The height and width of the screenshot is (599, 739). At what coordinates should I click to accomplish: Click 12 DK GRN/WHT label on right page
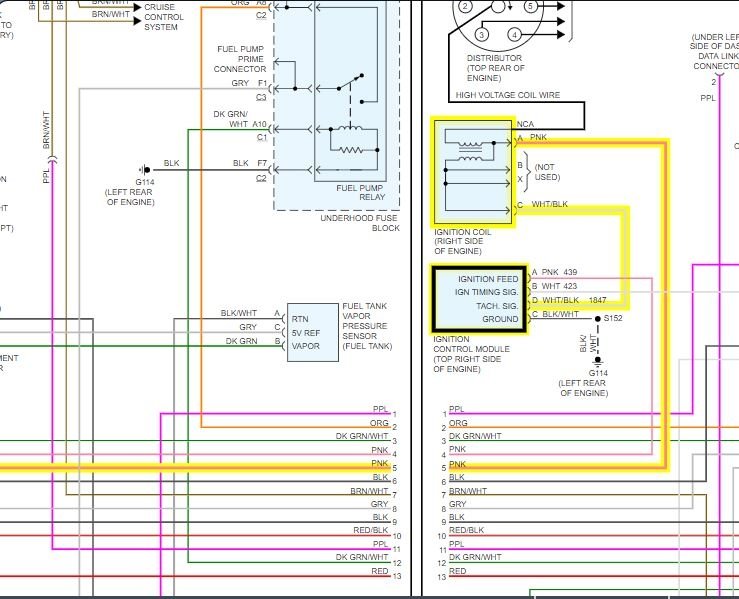pyautogui.click(x=469, y=558)
